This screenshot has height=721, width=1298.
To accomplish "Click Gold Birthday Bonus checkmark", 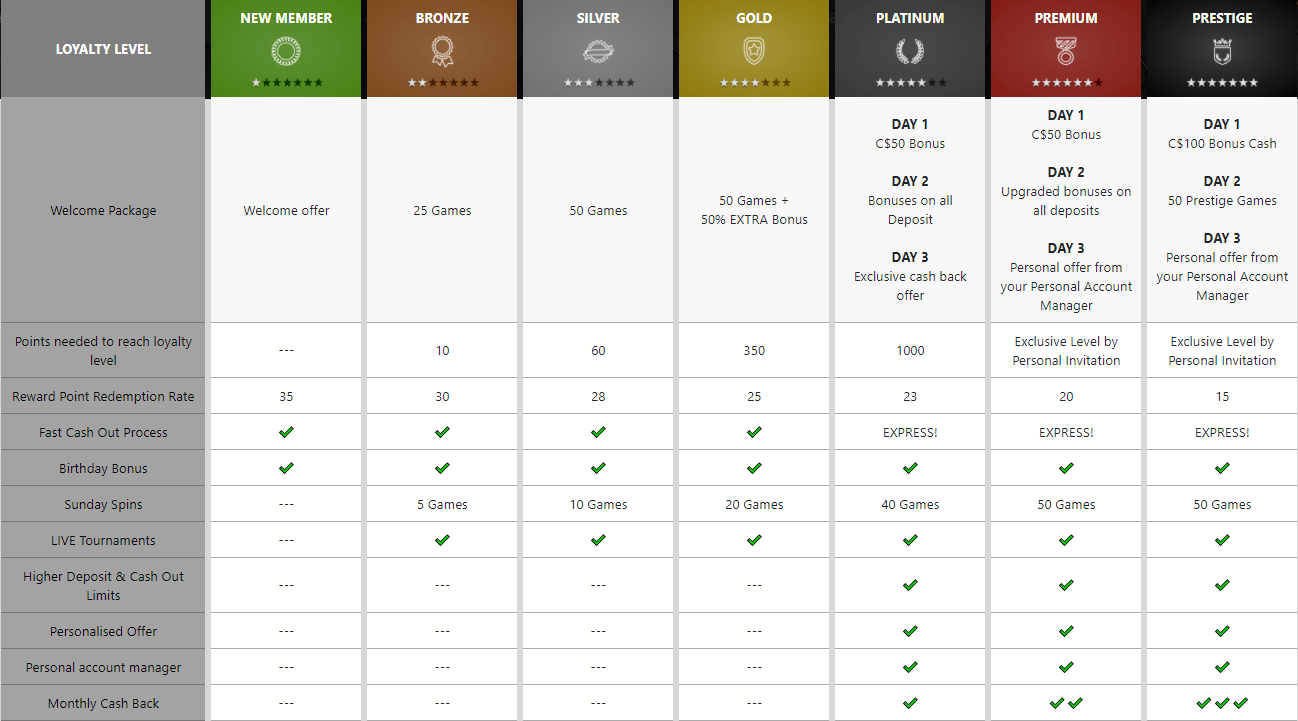I will 754,468.
